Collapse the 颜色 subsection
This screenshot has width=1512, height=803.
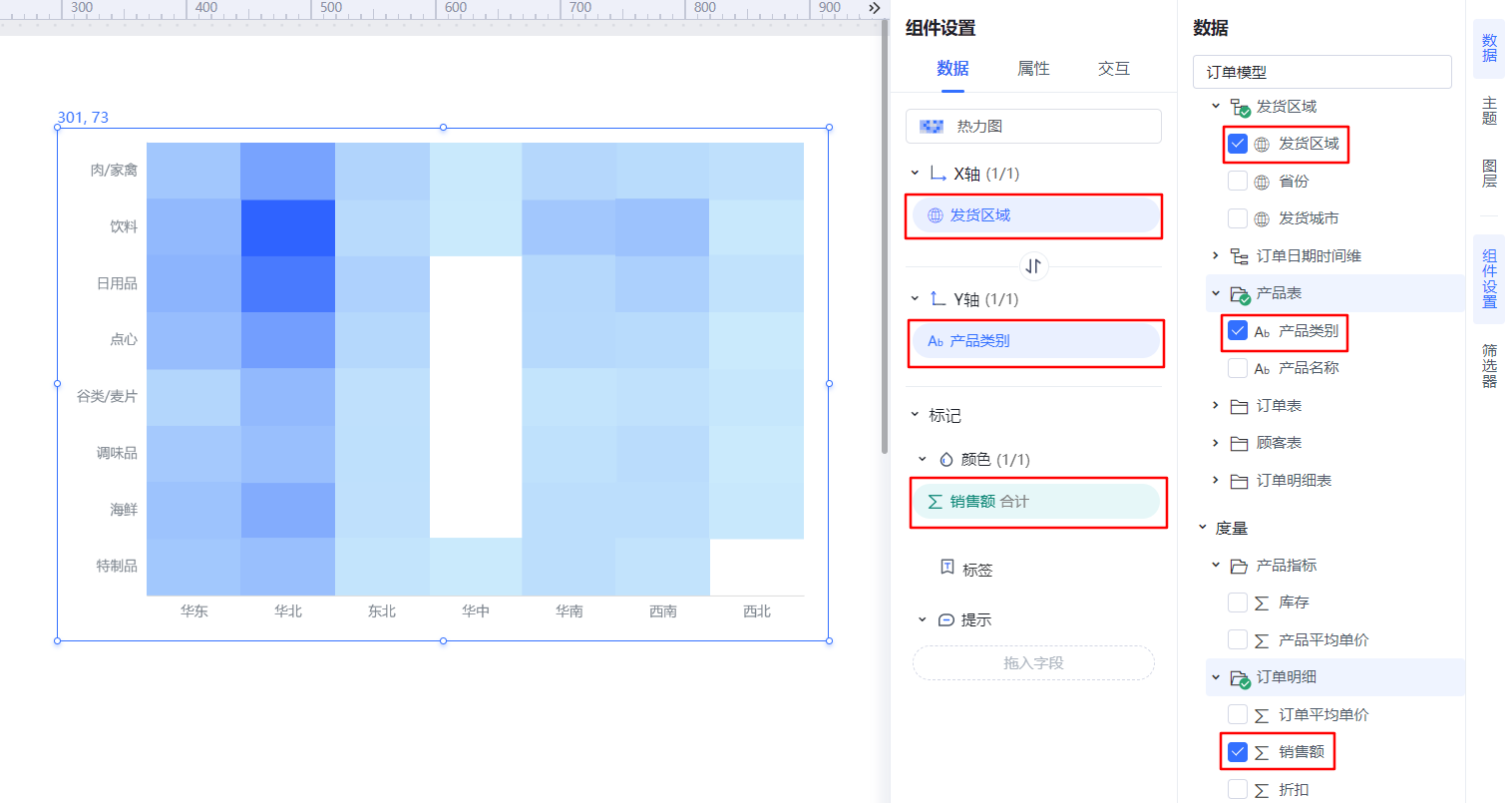pyautogui.click(x=923, y=460)
